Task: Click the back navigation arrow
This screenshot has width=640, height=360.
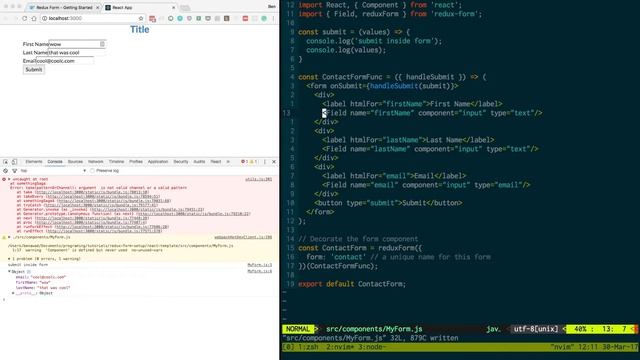Action: tap(6, 18)
